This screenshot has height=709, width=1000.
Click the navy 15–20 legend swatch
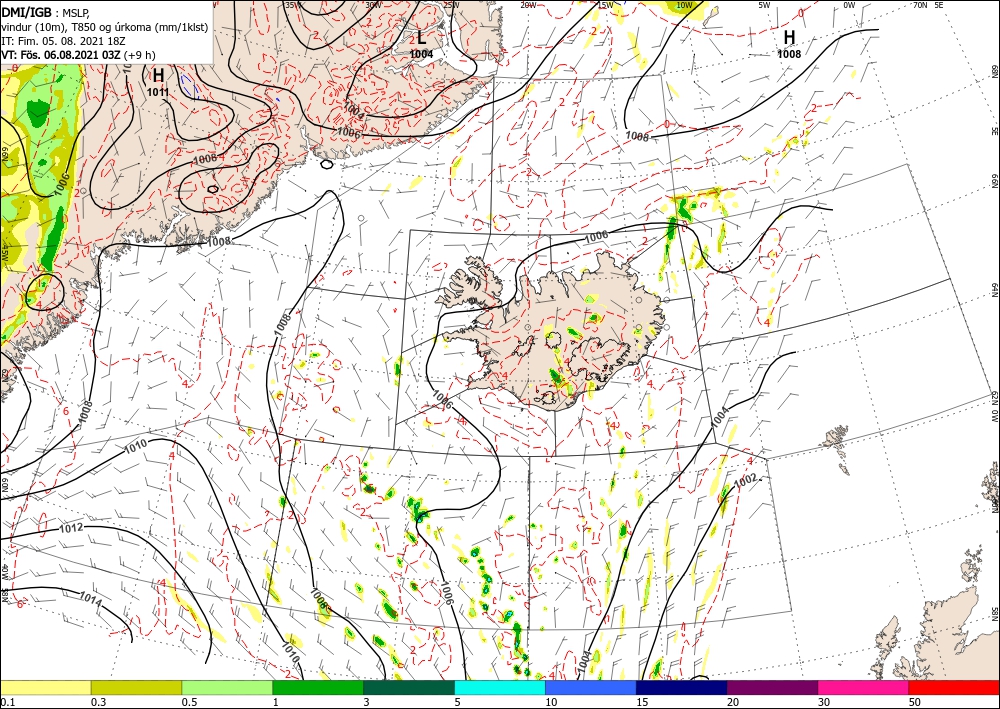682,687
